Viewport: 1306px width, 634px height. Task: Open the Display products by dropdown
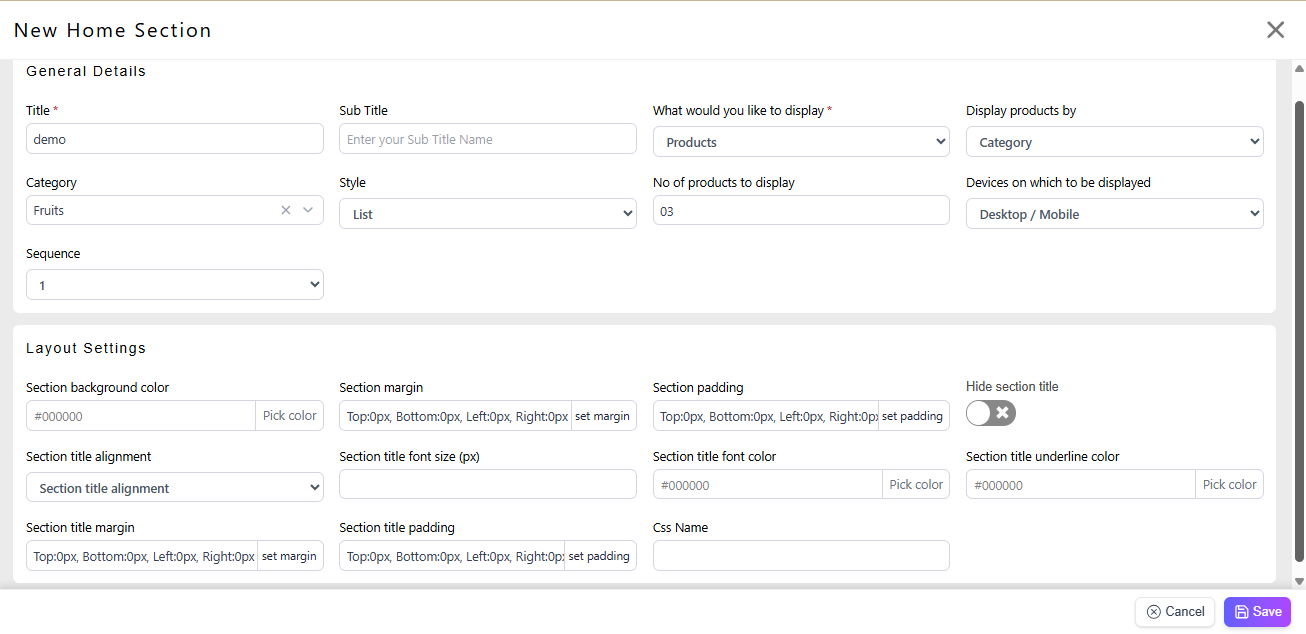pos(1114,142)
